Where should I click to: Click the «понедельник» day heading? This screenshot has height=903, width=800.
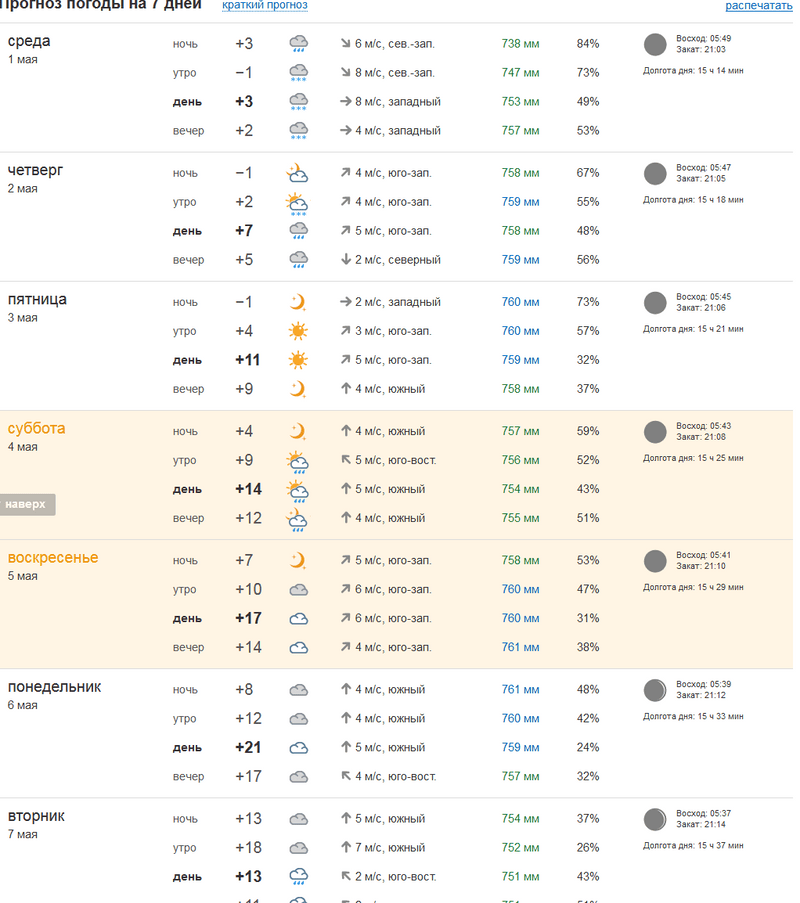pyautogui.click(x=54, y=687)
